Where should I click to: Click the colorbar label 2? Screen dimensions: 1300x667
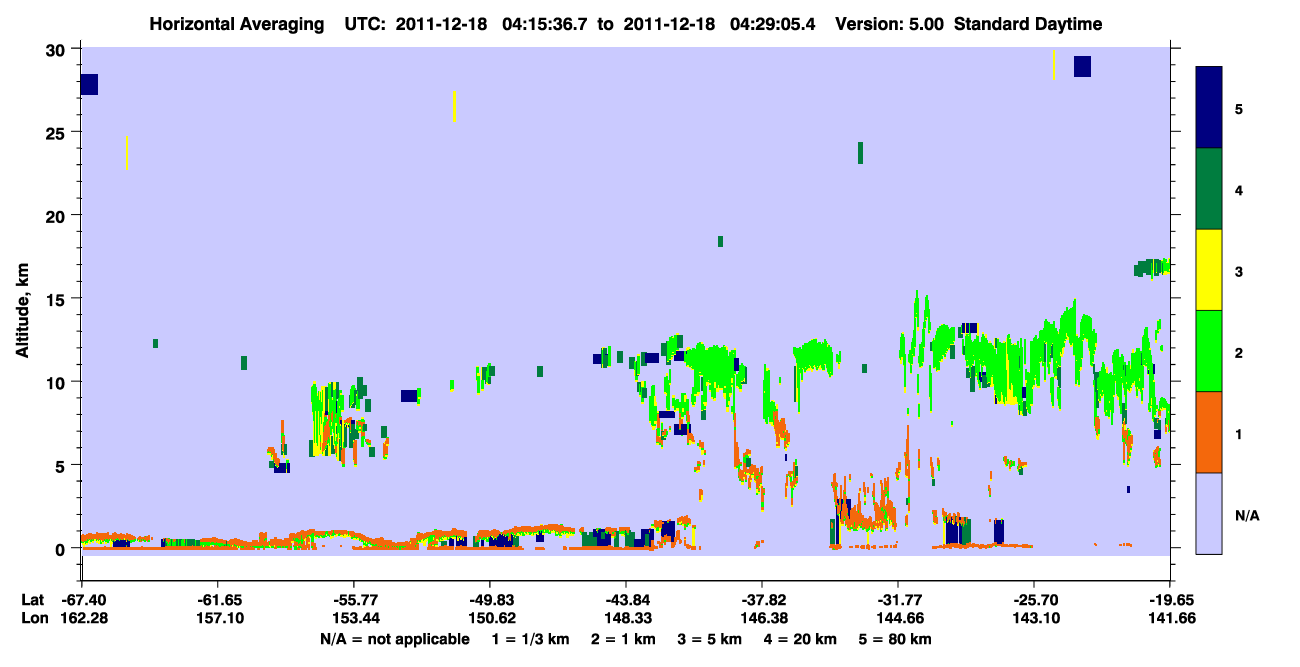pos(1239,352)
